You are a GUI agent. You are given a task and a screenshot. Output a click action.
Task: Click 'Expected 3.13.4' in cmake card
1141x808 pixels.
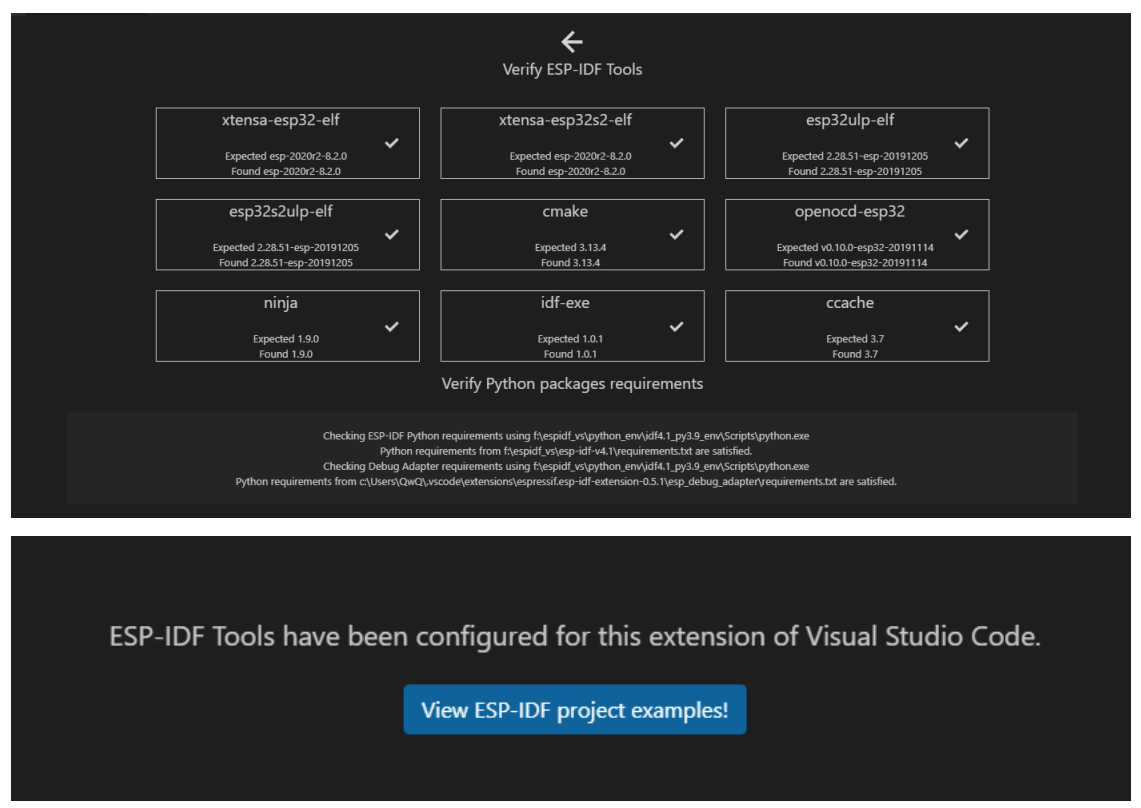coord(570,247)
